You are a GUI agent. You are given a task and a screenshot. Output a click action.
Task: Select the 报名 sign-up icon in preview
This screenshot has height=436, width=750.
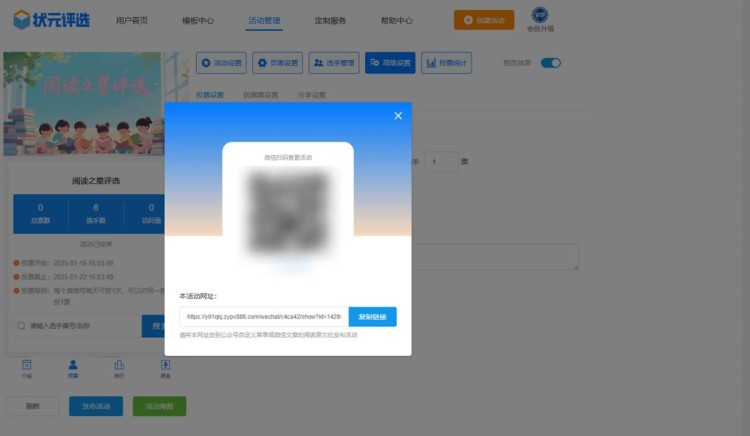coord(165,368)
